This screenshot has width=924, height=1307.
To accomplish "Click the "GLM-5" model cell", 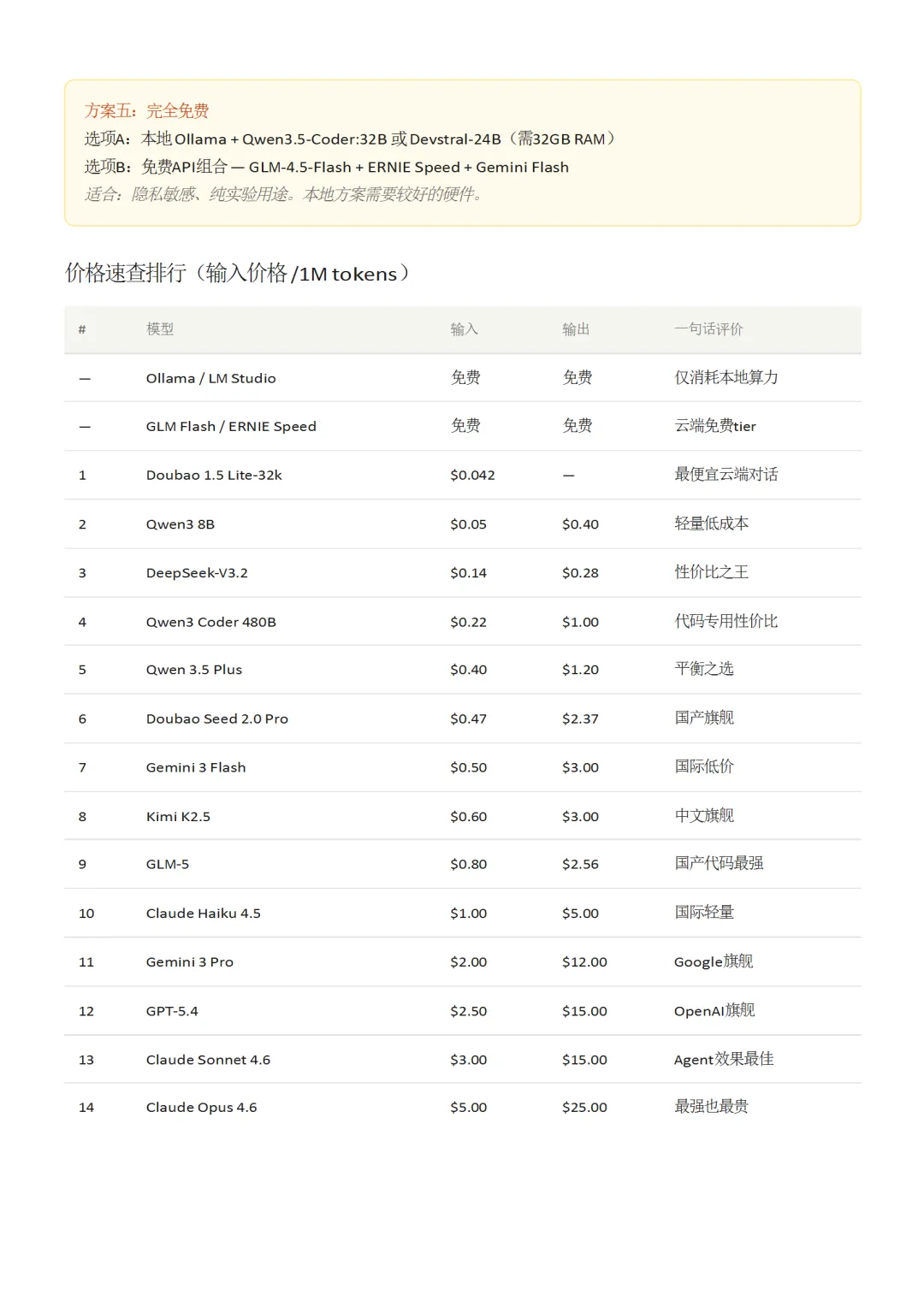I will point(168,865).
